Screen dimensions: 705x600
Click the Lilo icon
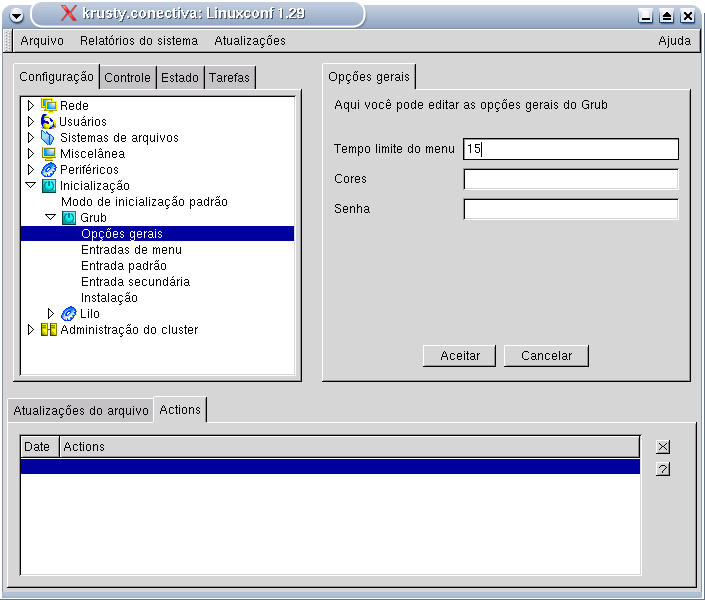69,313
